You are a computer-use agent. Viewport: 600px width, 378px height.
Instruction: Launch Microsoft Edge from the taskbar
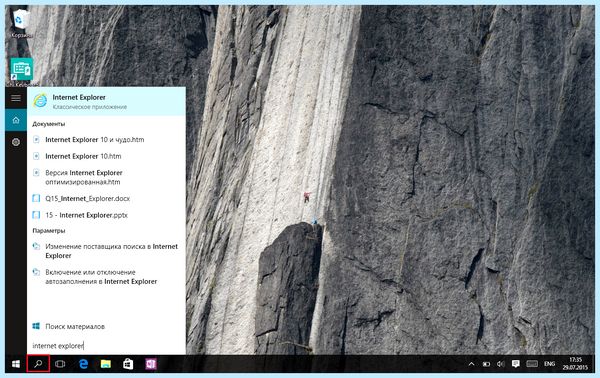pos(83,364)
